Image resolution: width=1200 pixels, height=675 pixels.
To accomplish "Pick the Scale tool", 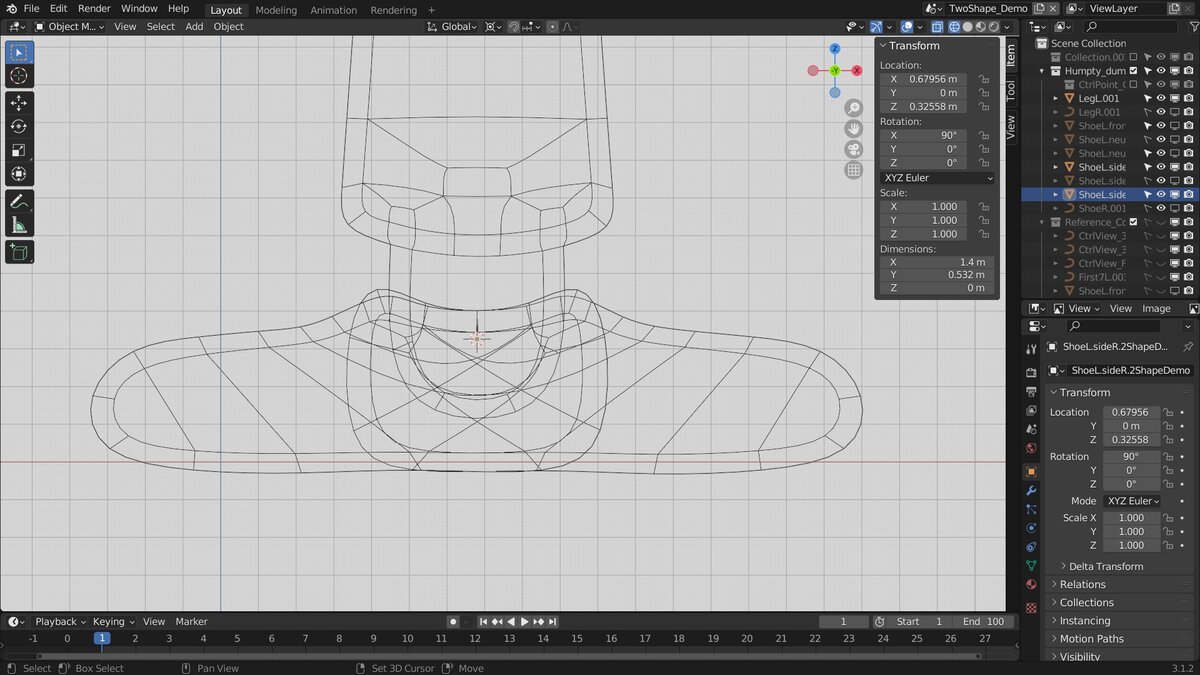I will pos(19,150).
